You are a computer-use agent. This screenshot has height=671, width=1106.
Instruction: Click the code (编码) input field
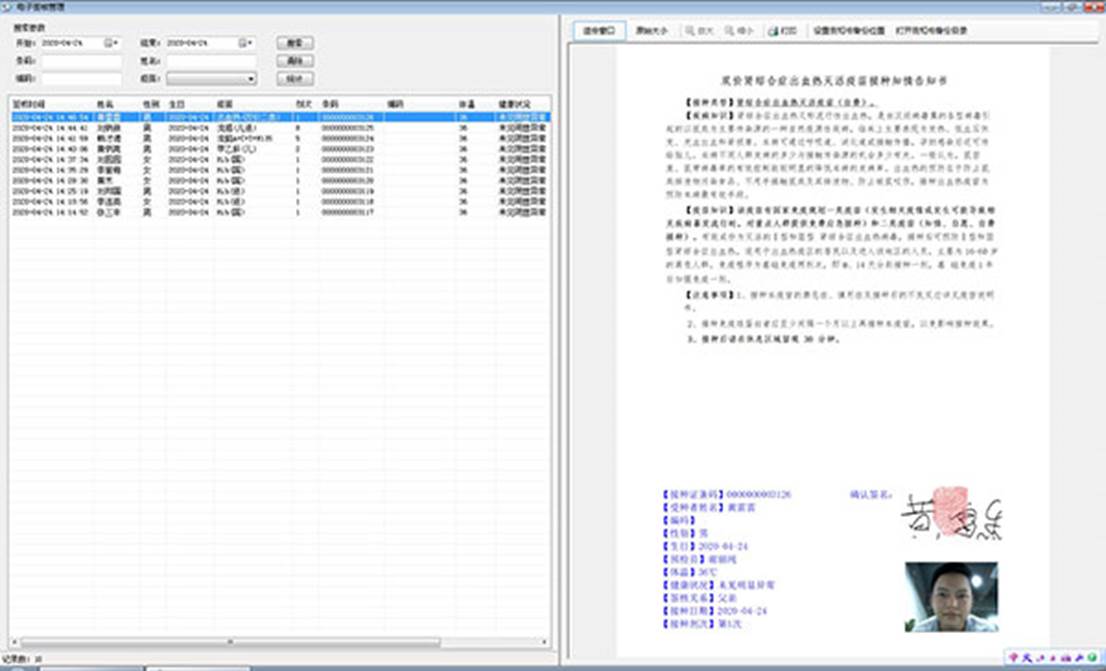point(81,78)
